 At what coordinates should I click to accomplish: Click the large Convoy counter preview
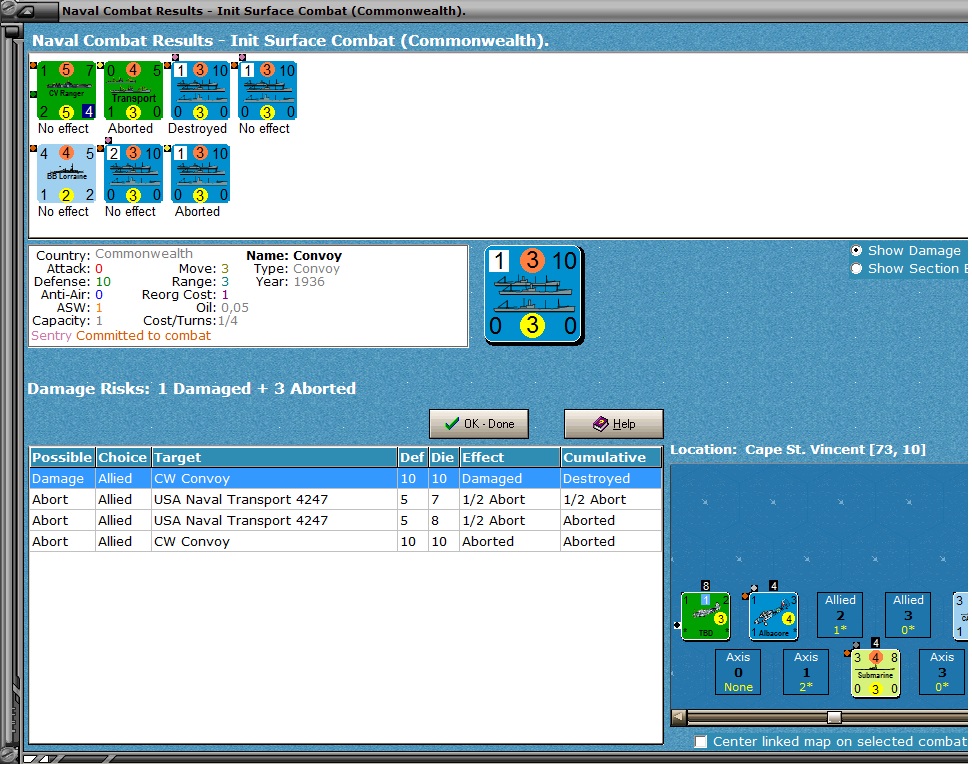pyautogui.click(x=534, y=294)
